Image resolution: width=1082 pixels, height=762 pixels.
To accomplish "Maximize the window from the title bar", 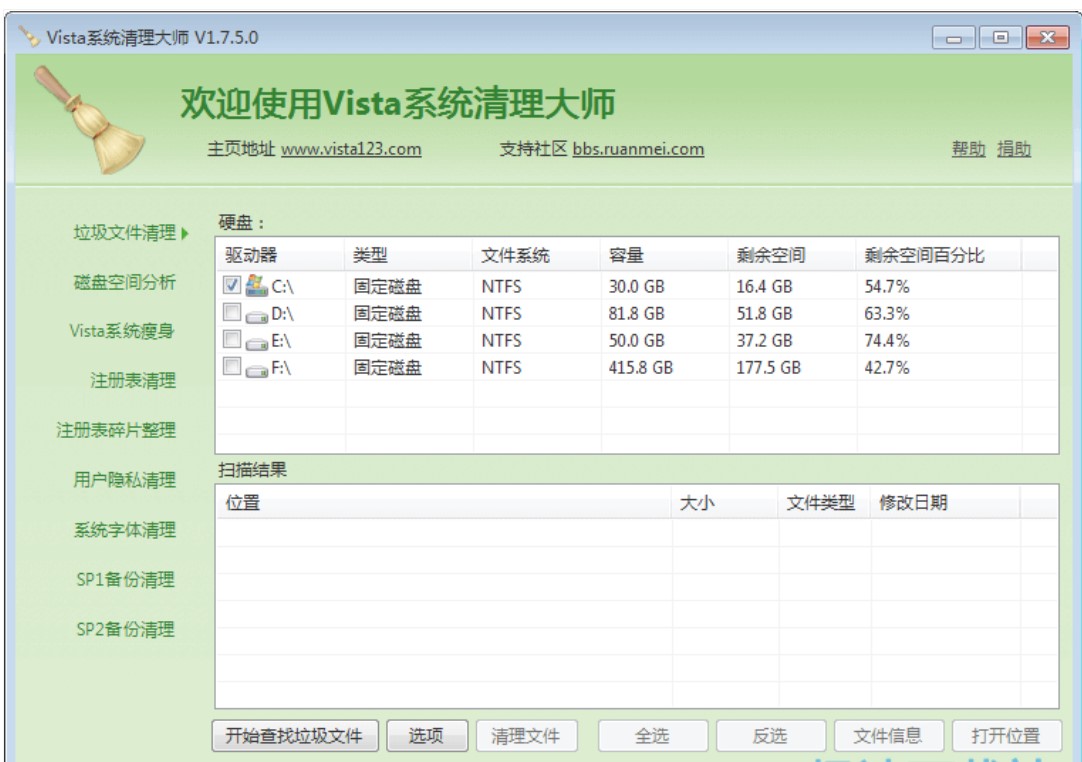I will (x=1000, y=38).
